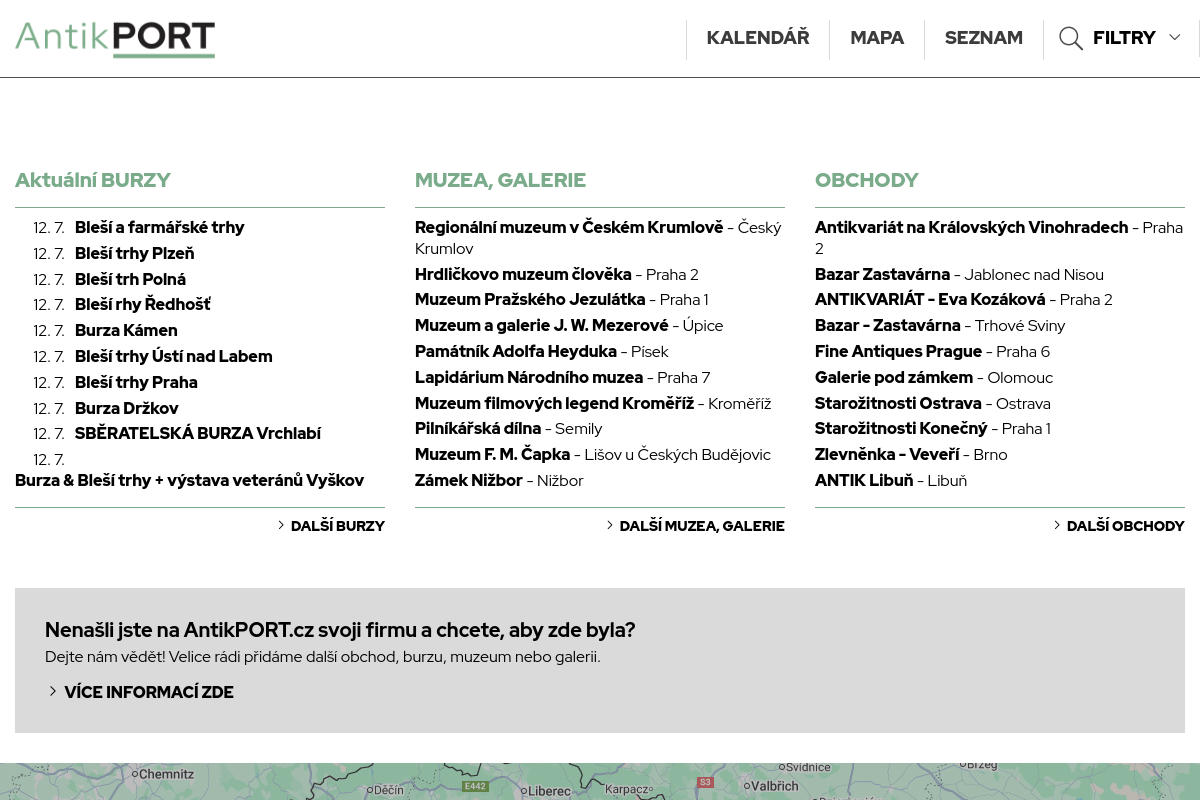Click Liberec on the map

click(549, 790)
